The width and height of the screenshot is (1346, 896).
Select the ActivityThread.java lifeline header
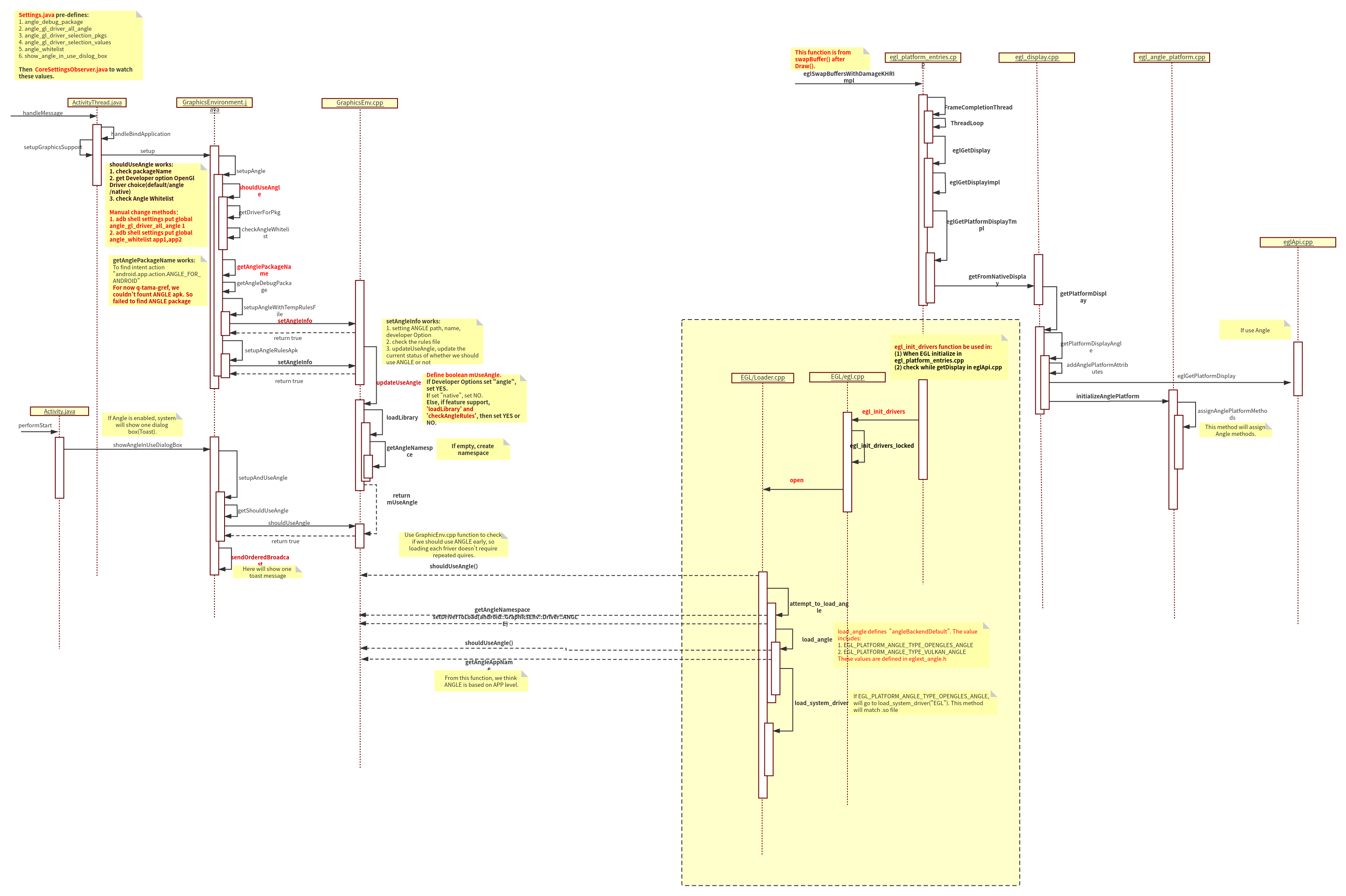pos(97,102)
